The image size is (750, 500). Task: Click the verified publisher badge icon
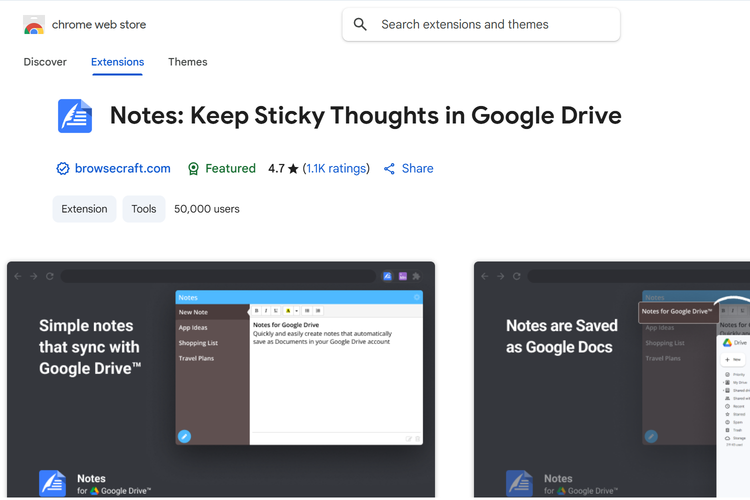click(x=63, y=168)
